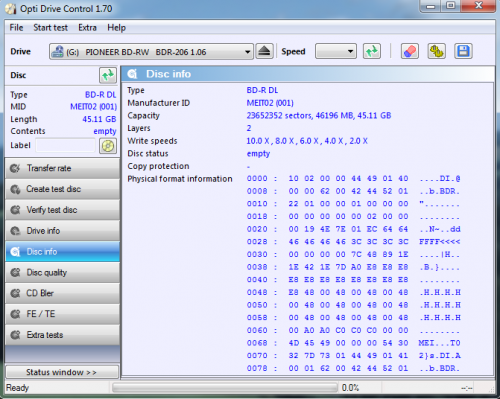Open Drive info page
Image resolution: width=500 pixels, height=399 pixels.
coord(63,231)
